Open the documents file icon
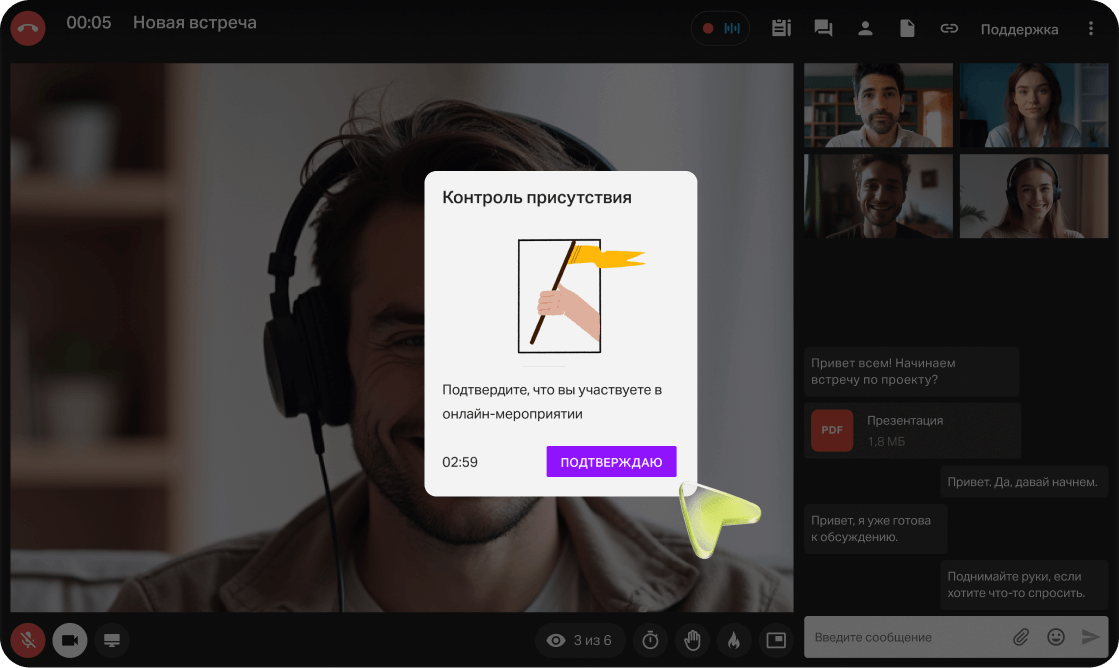1119x668 pixels. tap(907, 29)
